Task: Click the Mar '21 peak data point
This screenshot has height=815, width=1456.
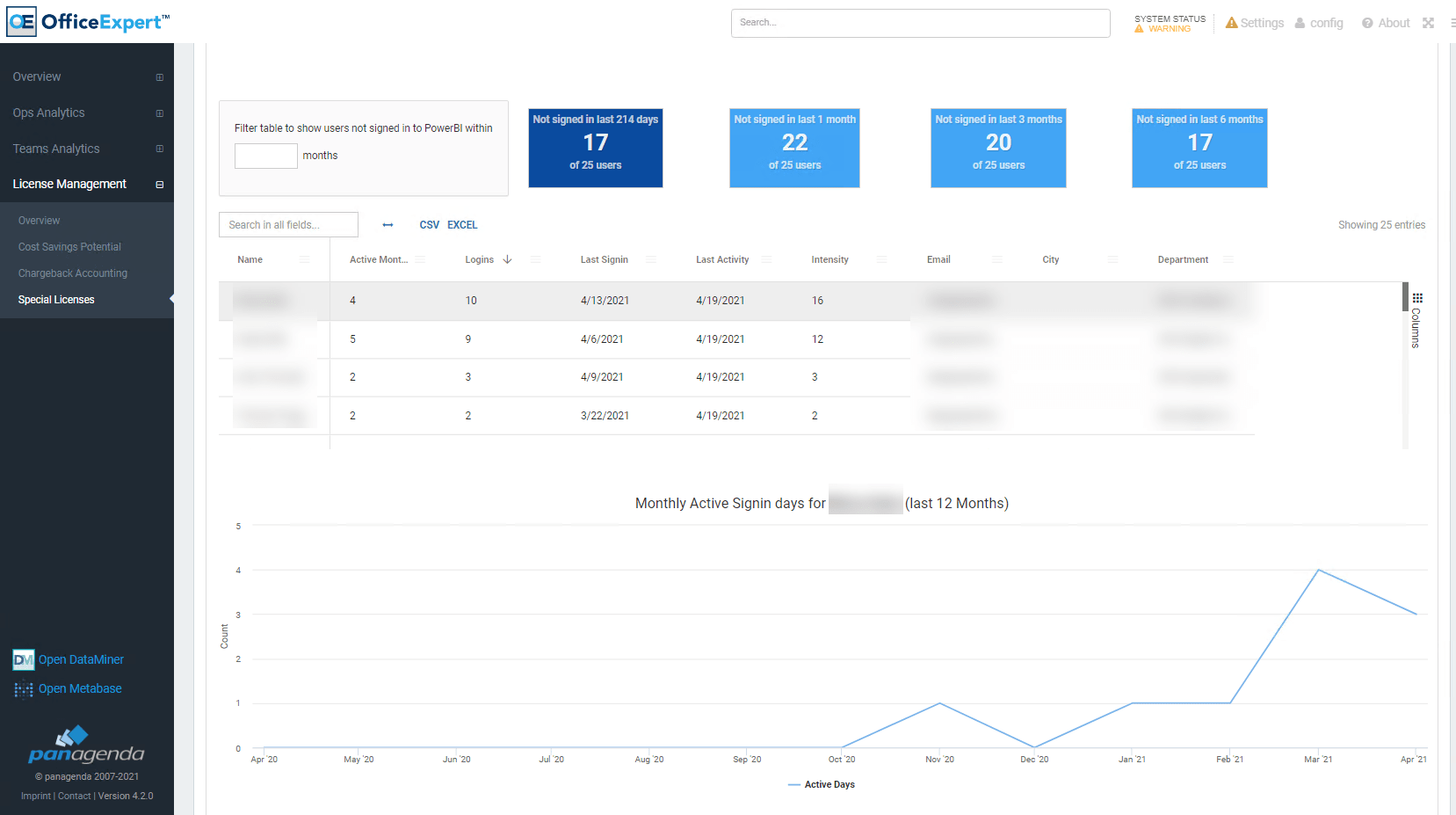Action: click(x=1319, y=571)
